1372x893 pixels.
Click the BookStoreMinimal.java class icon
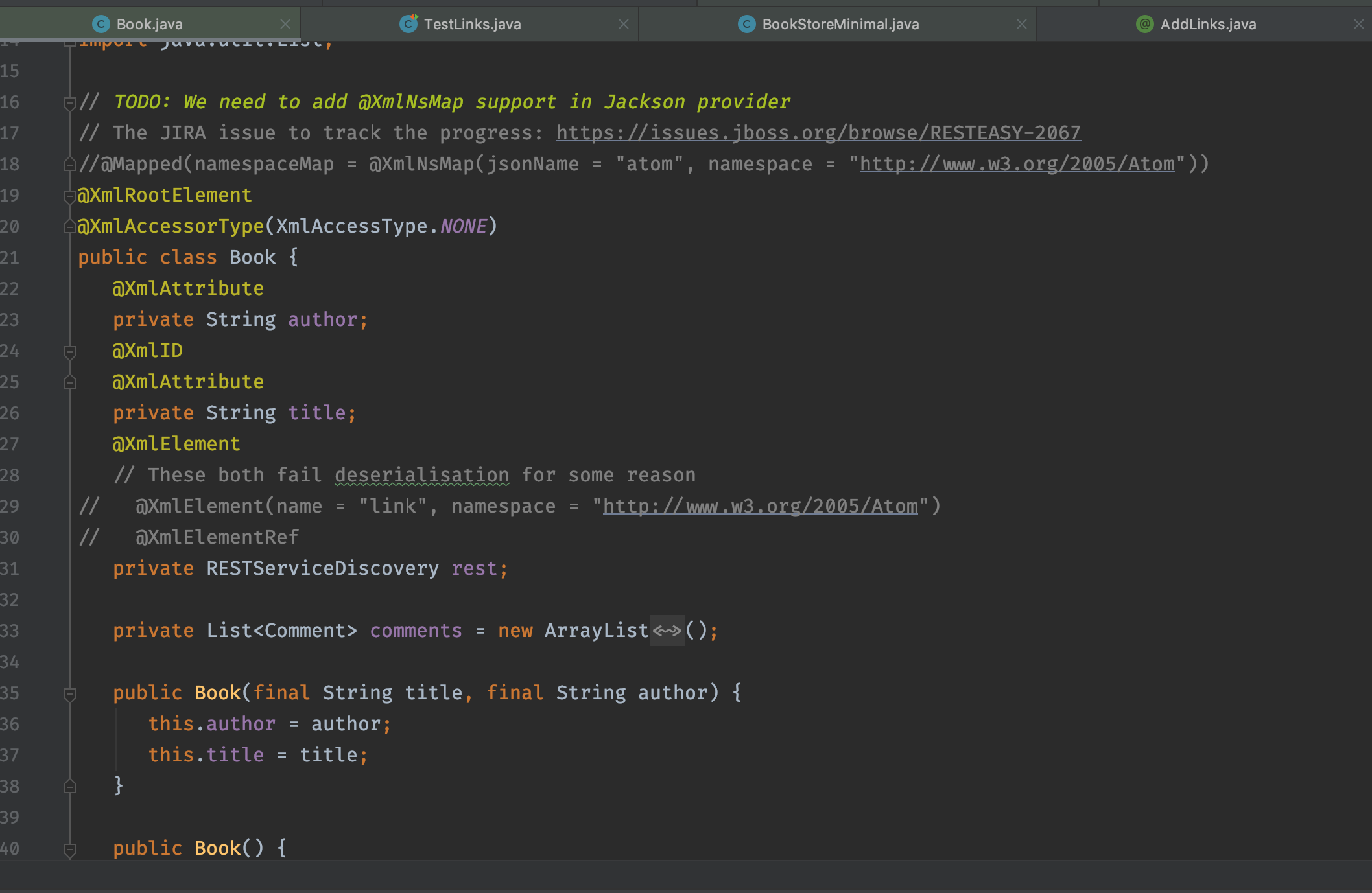(x=746, y=24)
